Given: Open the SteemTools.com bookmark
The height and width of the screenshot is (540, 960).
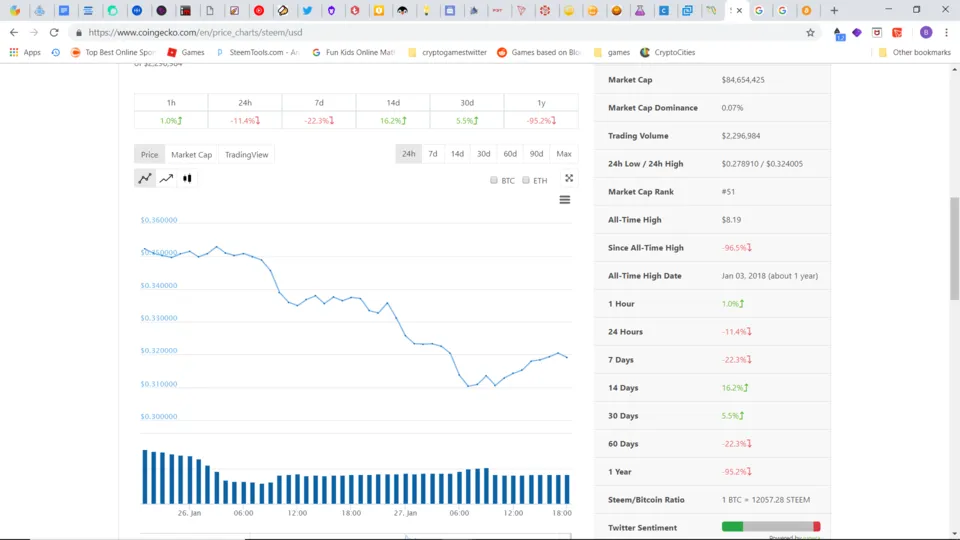Looking at the screenshot, I should tap(258, 53).
